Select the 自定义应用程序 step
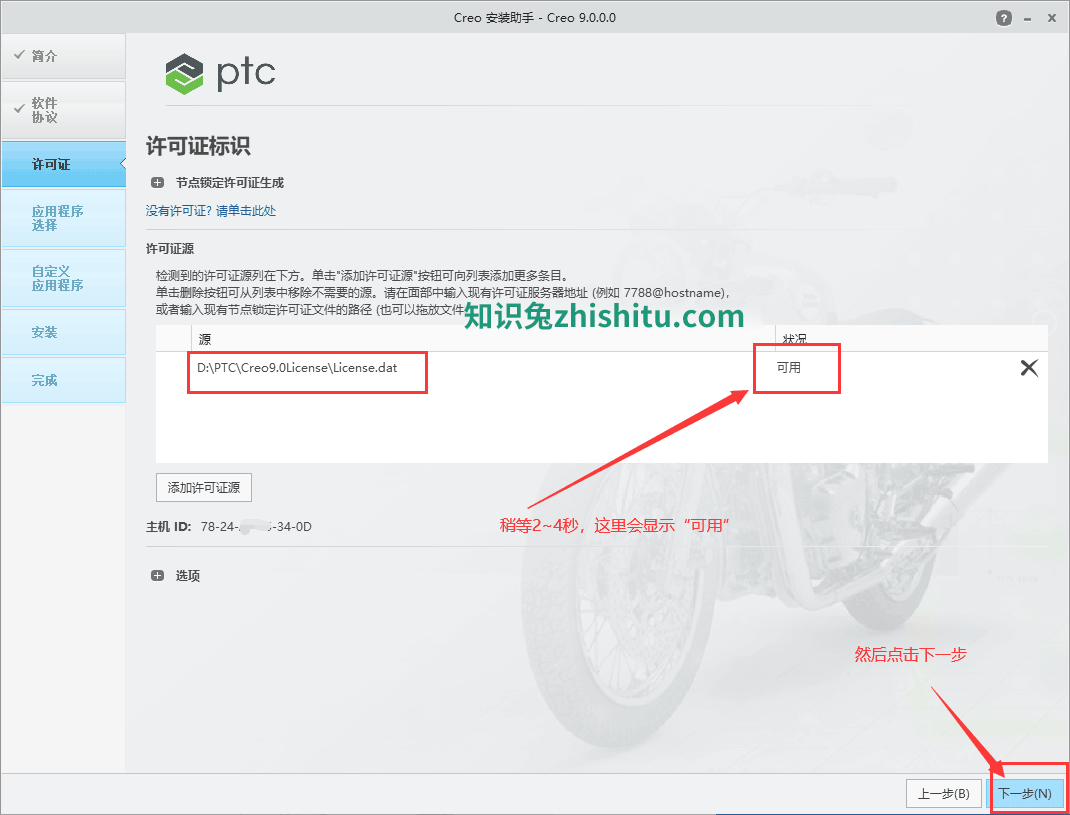This screenshot has height=815, width=1070. tap(63, 278)
